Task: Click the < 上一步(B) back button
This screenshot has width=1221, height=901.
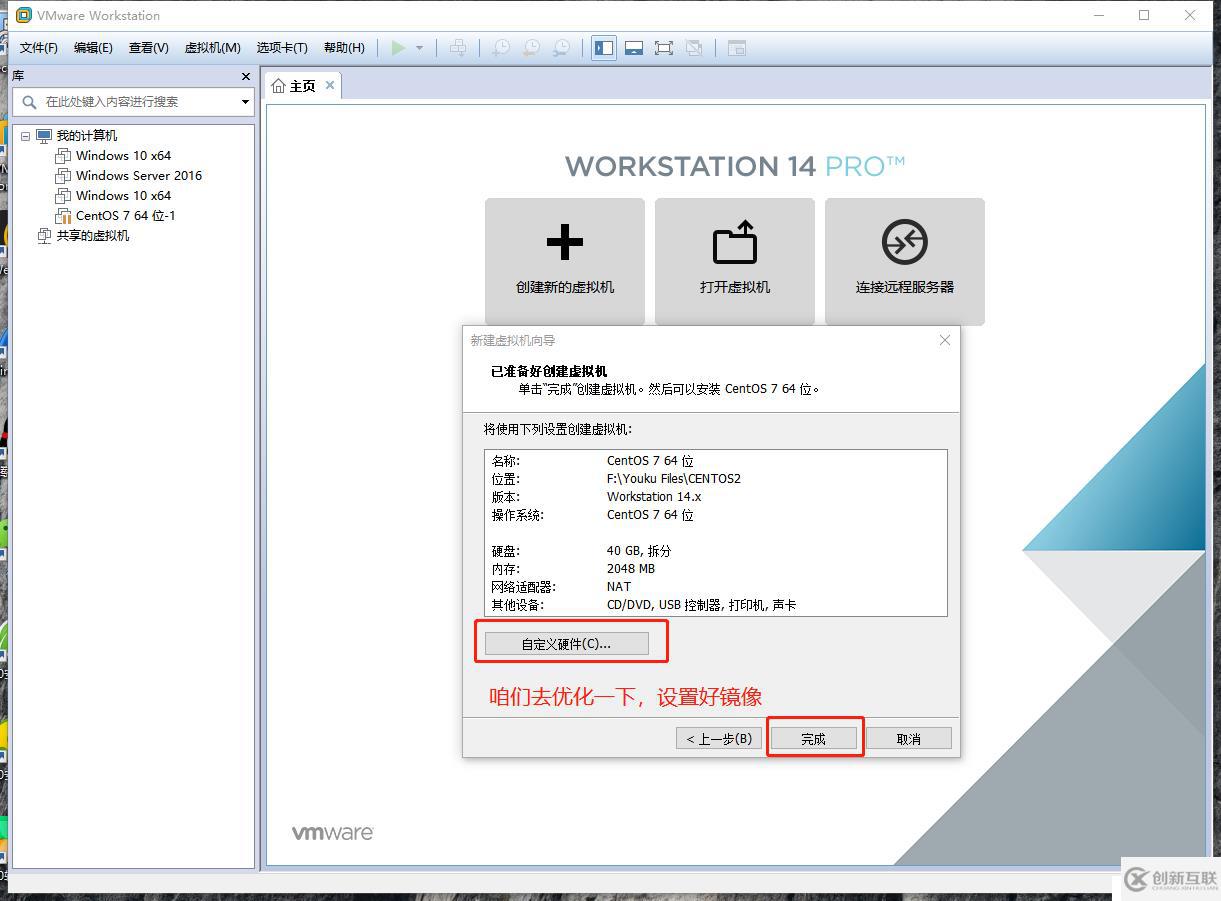Action: pyautogui.click(x=720, y=739)
